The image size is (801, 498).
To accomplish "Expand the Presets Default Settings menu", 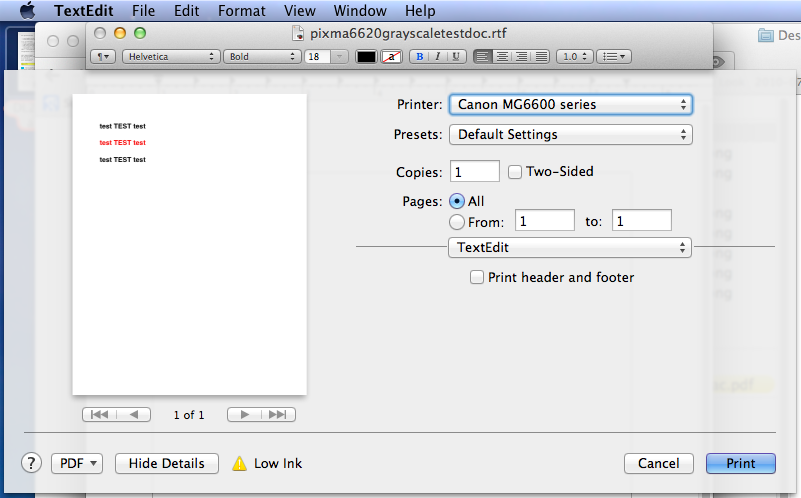I will [570, 134].
